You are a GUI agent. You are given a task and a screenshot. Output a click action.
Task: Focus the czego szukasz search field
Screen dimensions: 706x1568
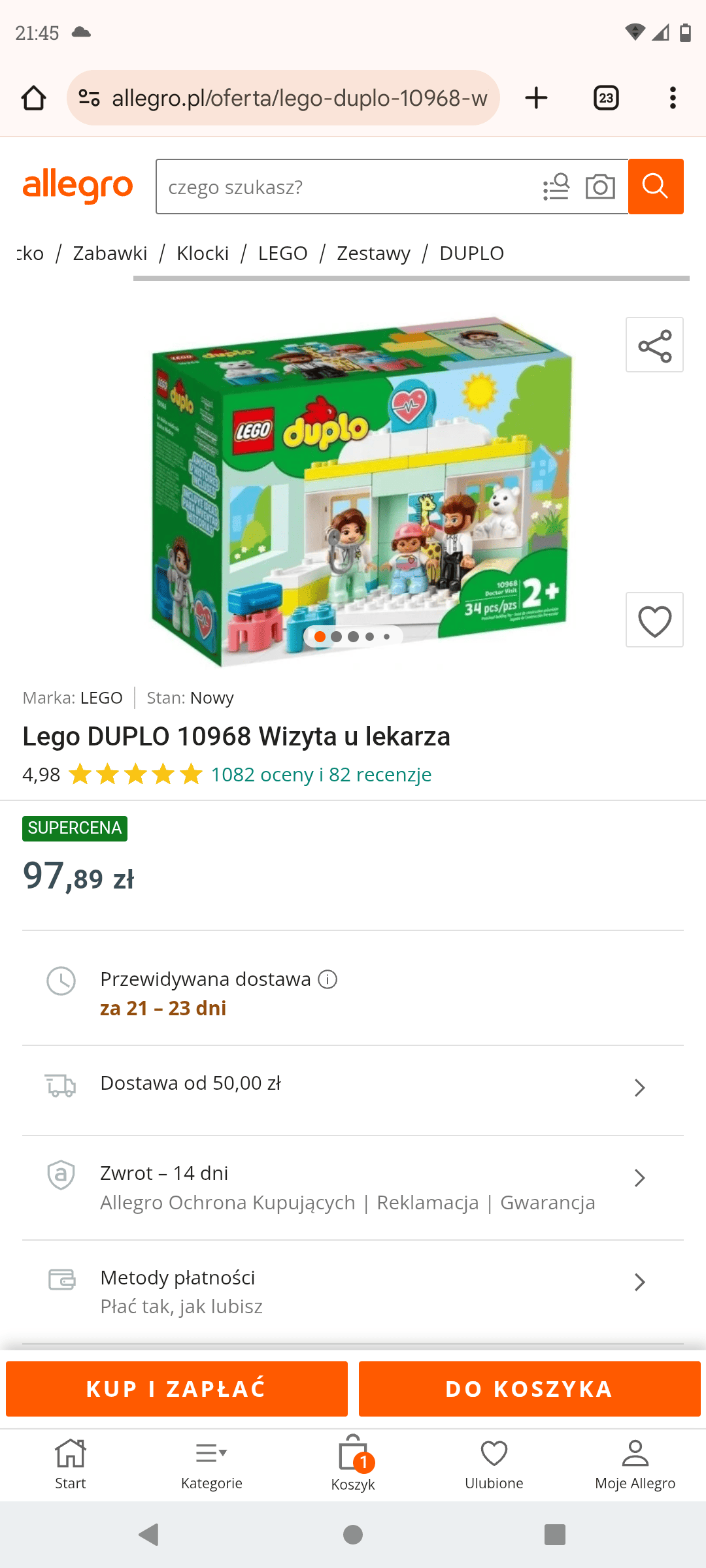[346, 187]
